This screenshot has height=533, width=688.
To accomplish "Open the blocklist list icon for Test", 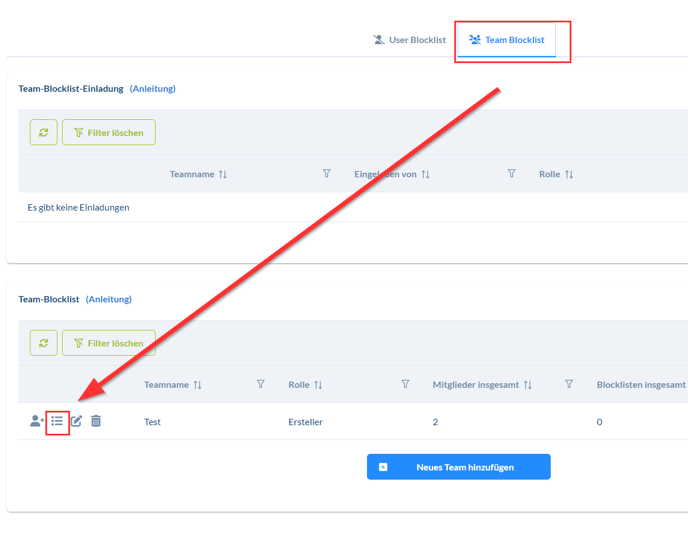I will pyautogui.click(x=57, y=421).
